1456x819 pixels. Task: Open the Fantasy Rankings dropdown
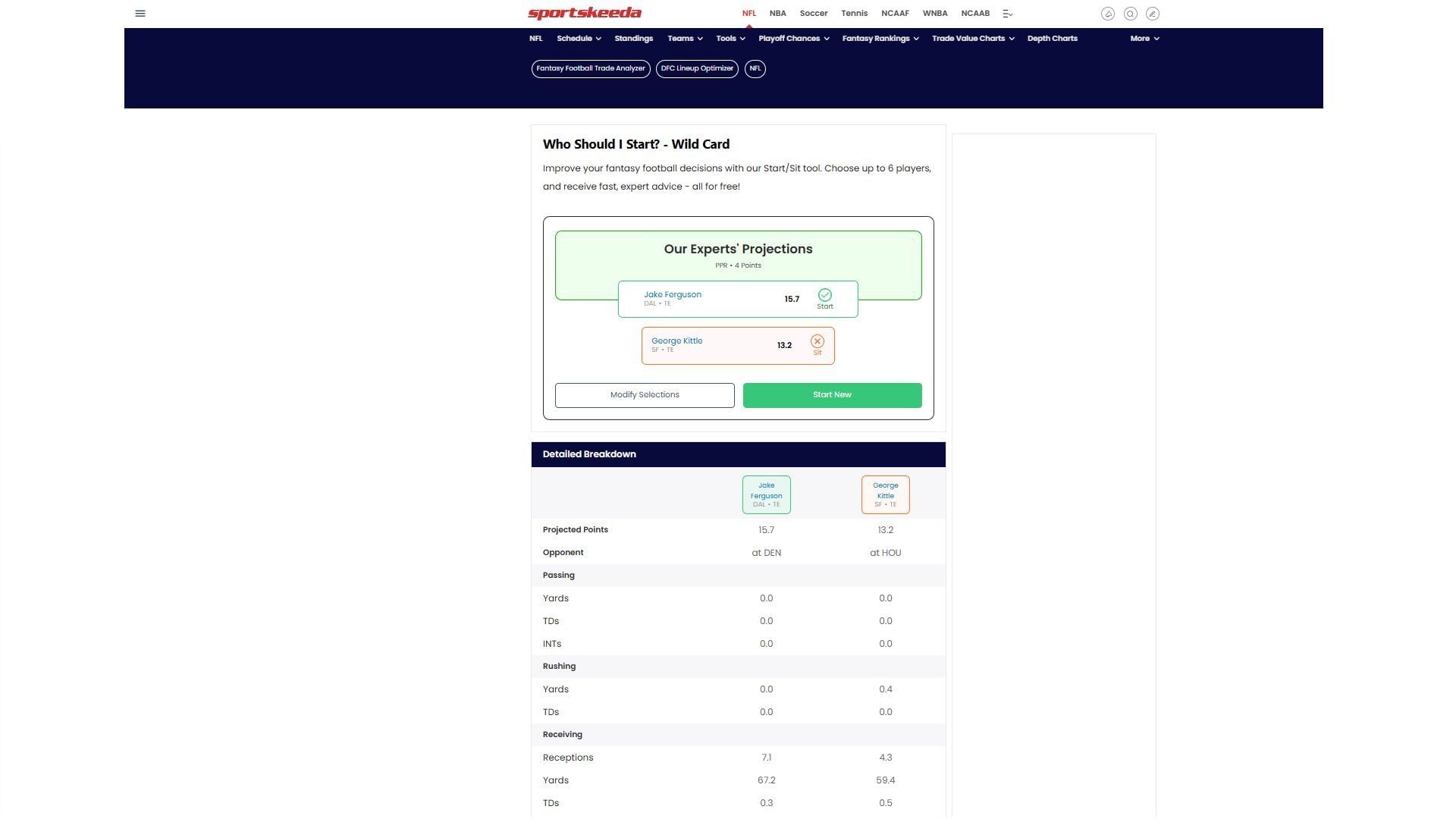[x=880, y=39]
